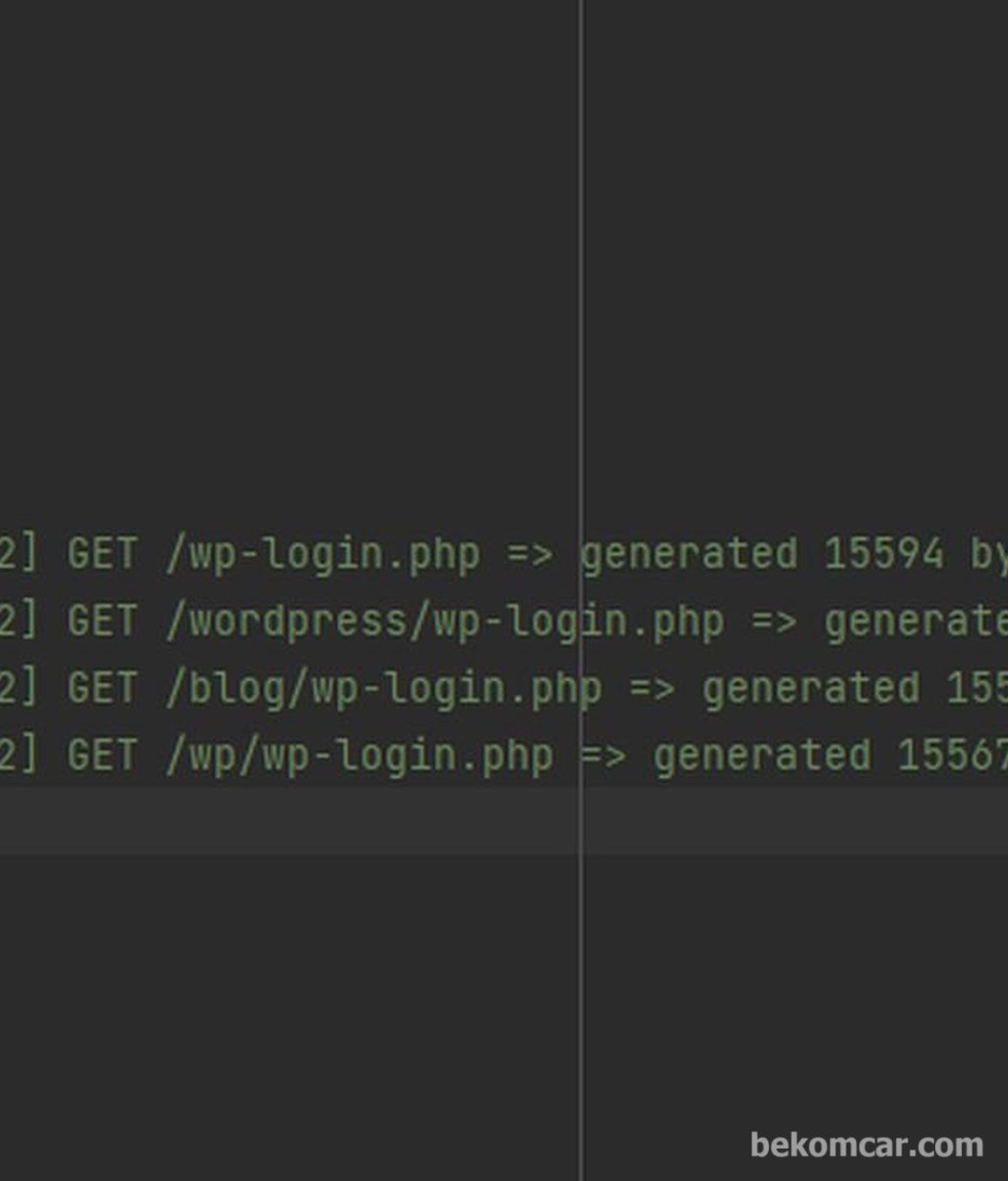Image resolution: width=1008 pixels, height=1181 pixels.
Task: Select the /wp/wp-login.php request path
Action: point(359,757)
